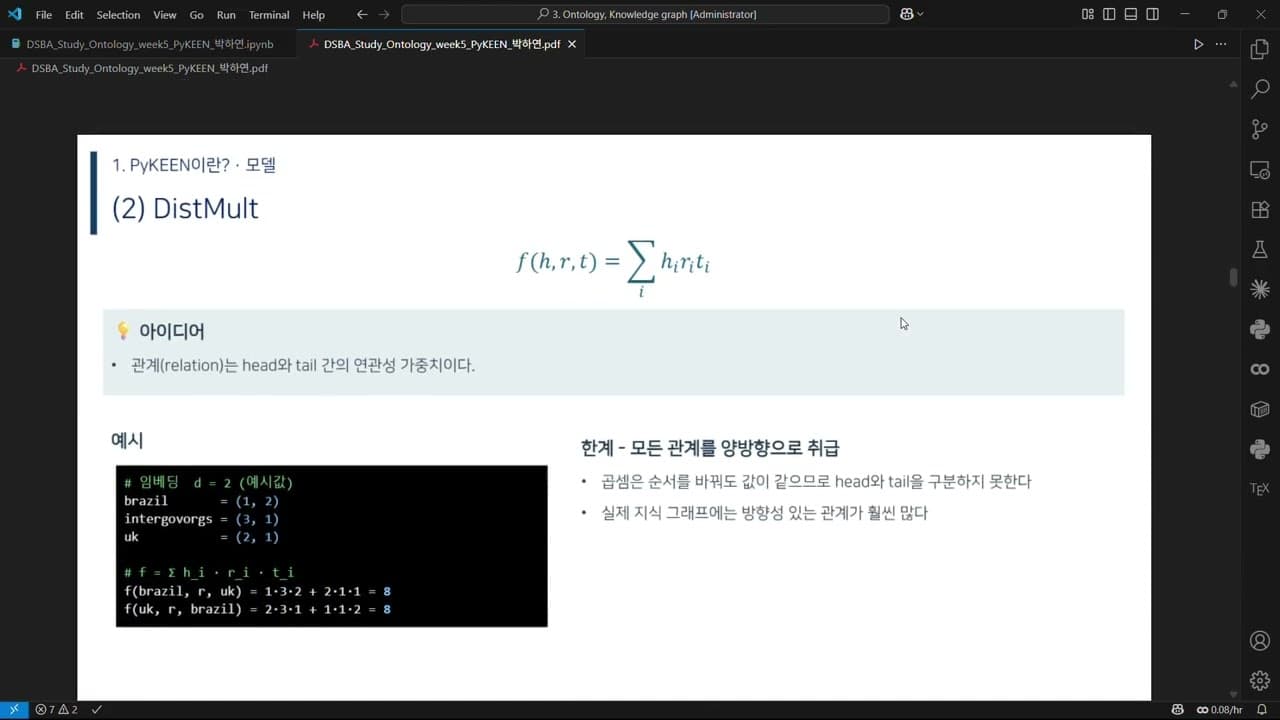Open the Search view icon

(x=1260, y=89)
